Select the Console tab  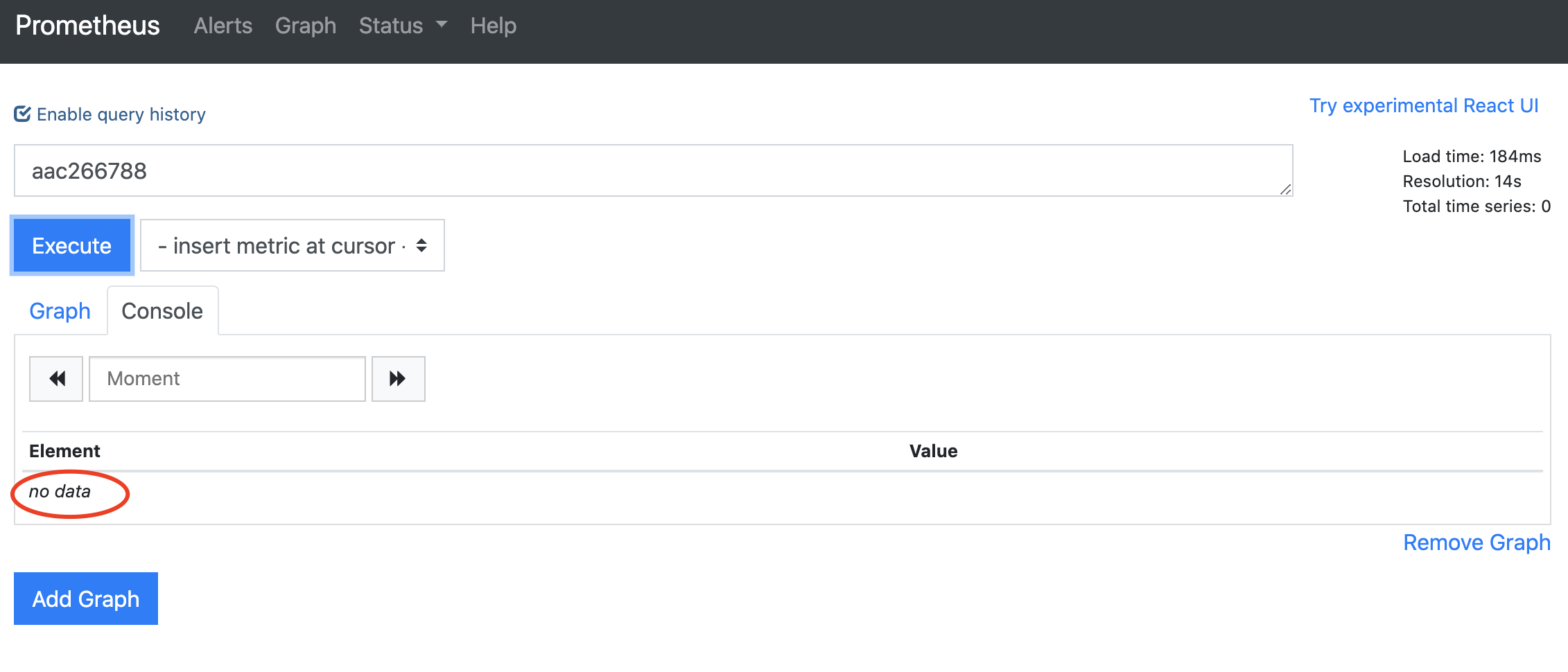click(x=162, y=310)
